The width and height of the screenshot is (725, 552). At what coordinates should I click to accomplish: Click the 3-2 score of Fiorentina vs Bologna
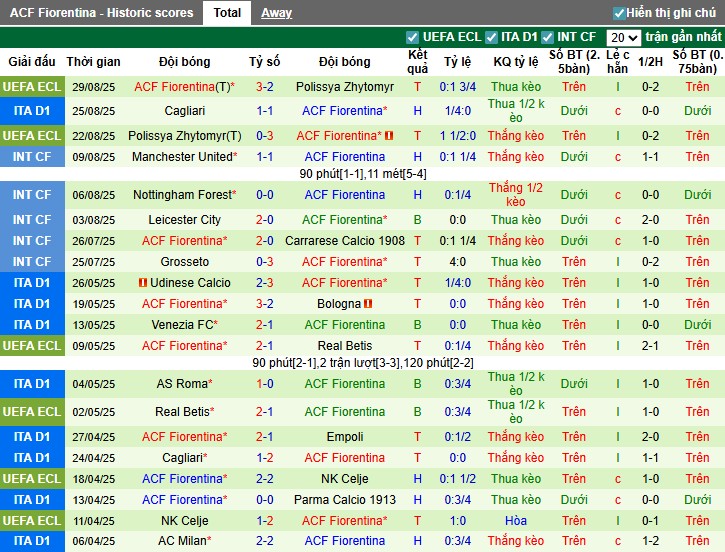265,304
